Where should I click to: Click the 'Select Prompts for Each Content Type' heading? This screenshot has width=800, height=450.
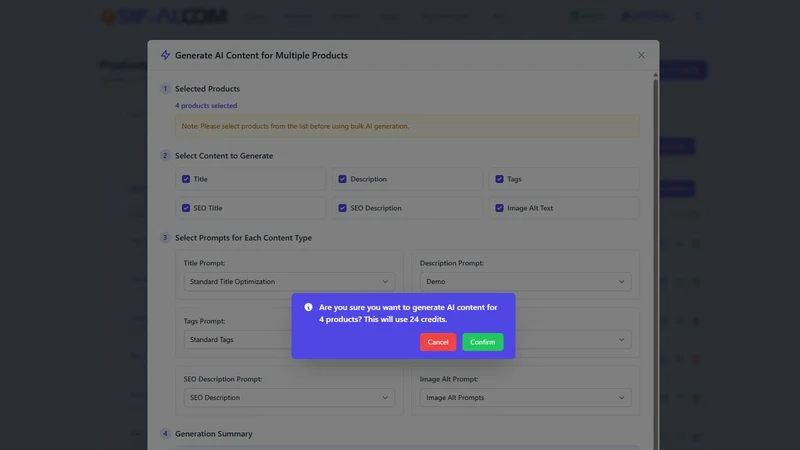tap(243, 238)
